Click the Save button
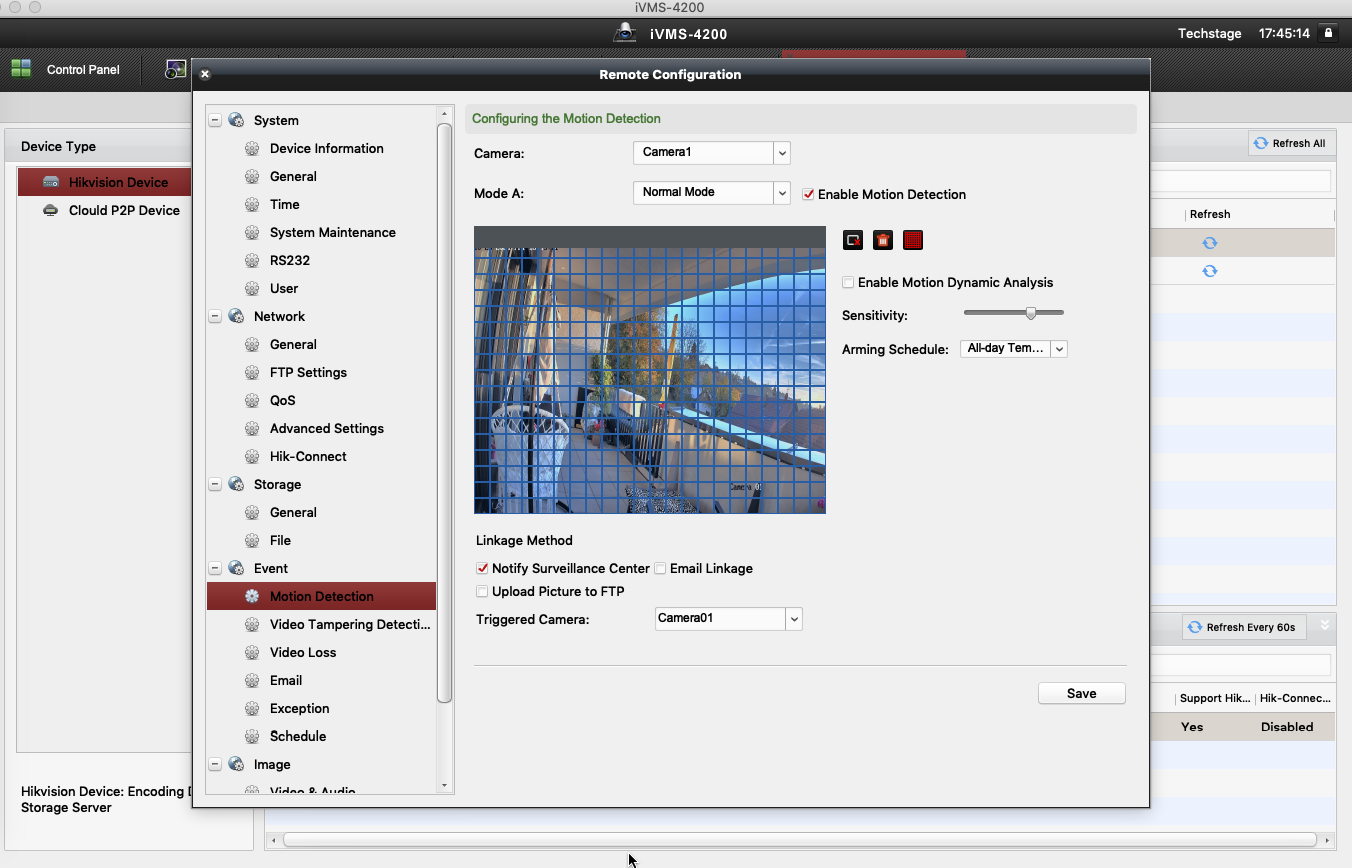 pos(1081,693)
